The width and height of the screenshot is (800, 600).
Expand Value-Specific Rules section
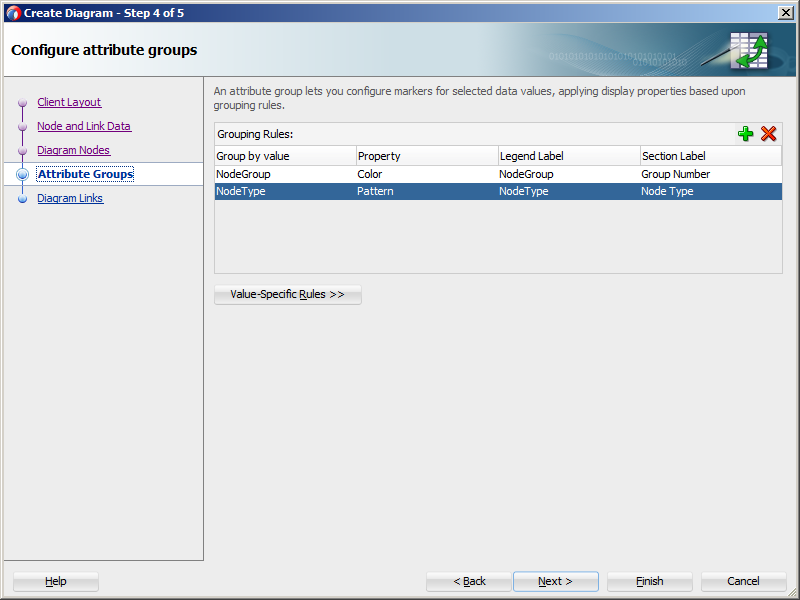(288, 294)
